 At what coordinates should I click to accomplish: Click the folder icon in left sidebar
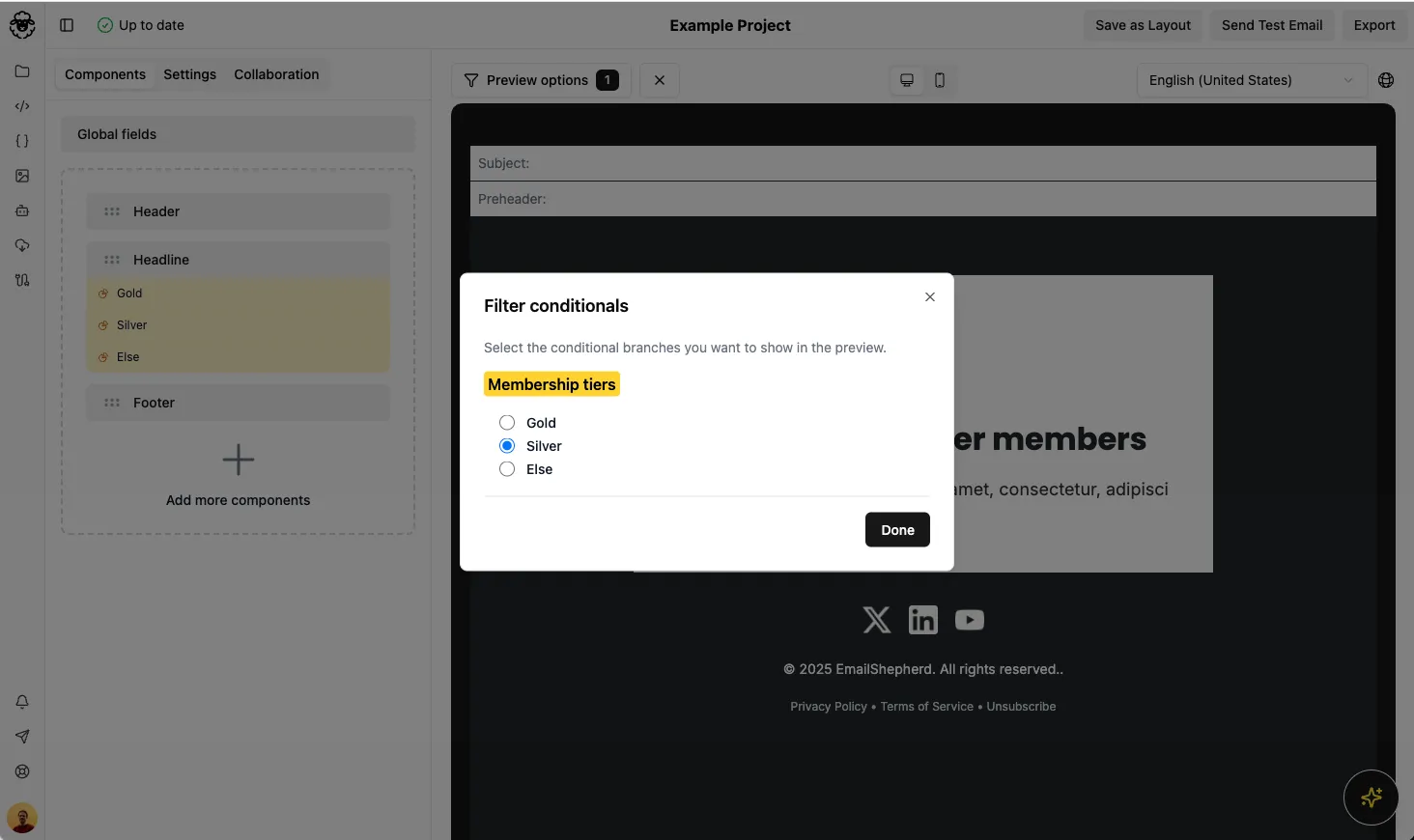point(22,71)
